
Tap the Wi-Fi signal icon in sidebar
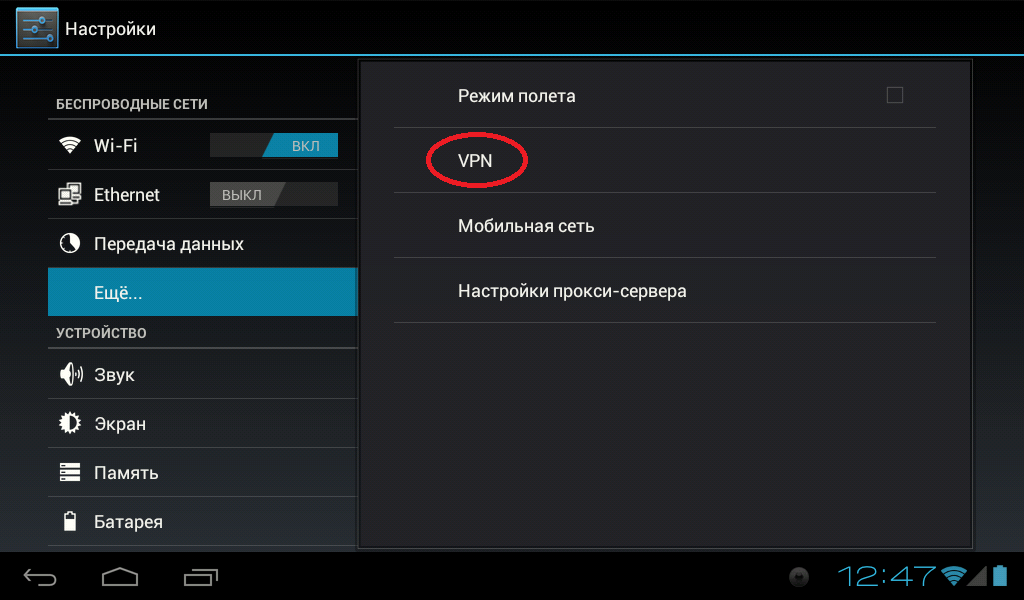(70, 144)
